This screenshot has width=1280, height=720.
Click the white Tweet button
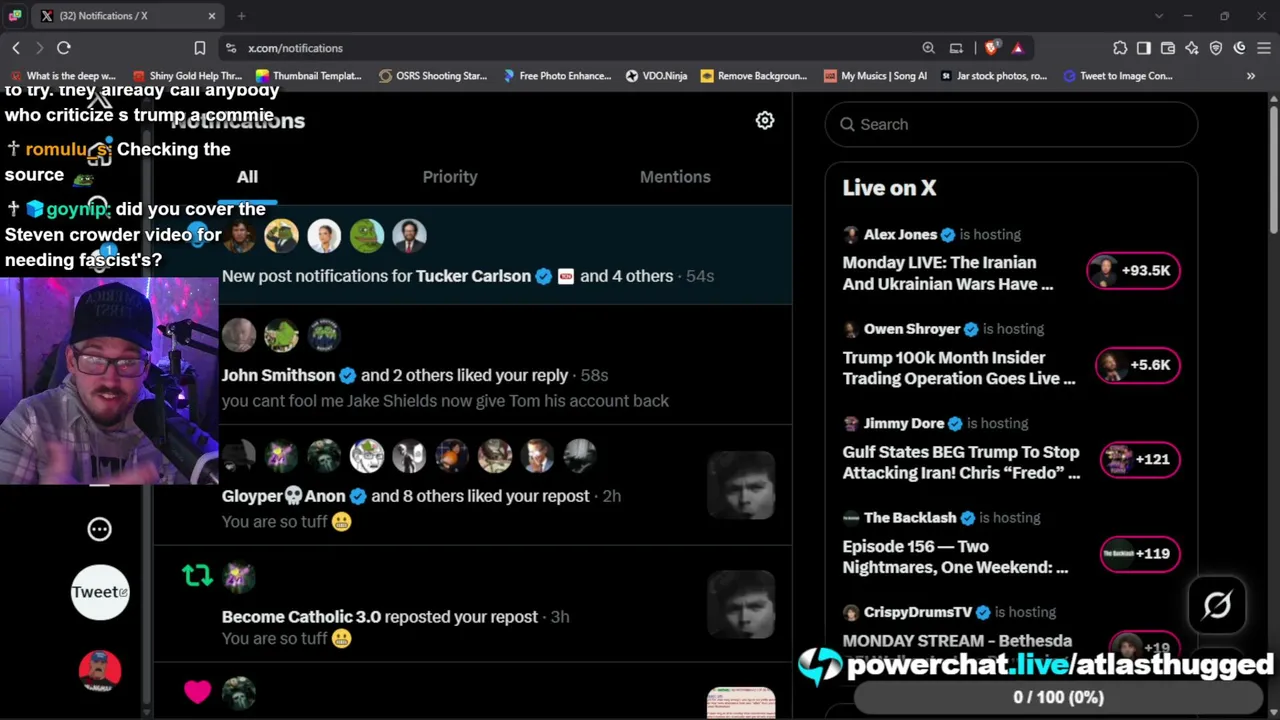click(x=99, y=592)
